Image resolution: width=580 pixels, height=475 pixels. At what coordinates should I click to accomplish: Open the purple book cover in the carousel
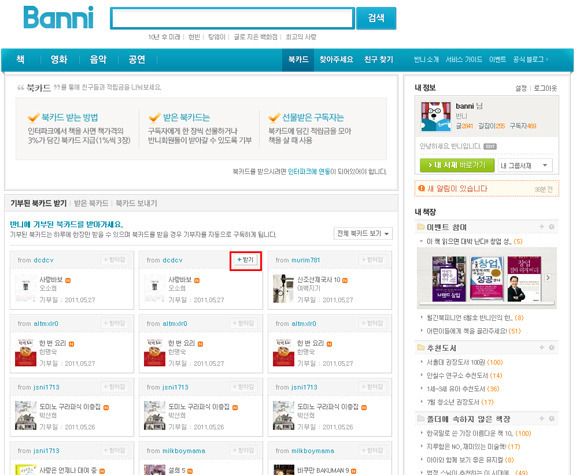coord(449,279)
